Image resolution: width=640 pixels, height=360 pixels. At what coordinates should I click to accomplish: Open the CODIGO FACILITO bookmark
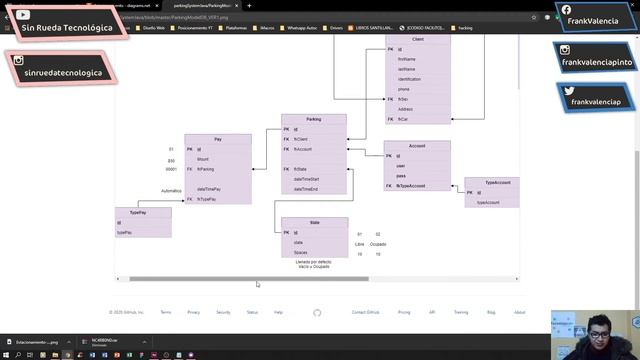(x=422, y=28)
